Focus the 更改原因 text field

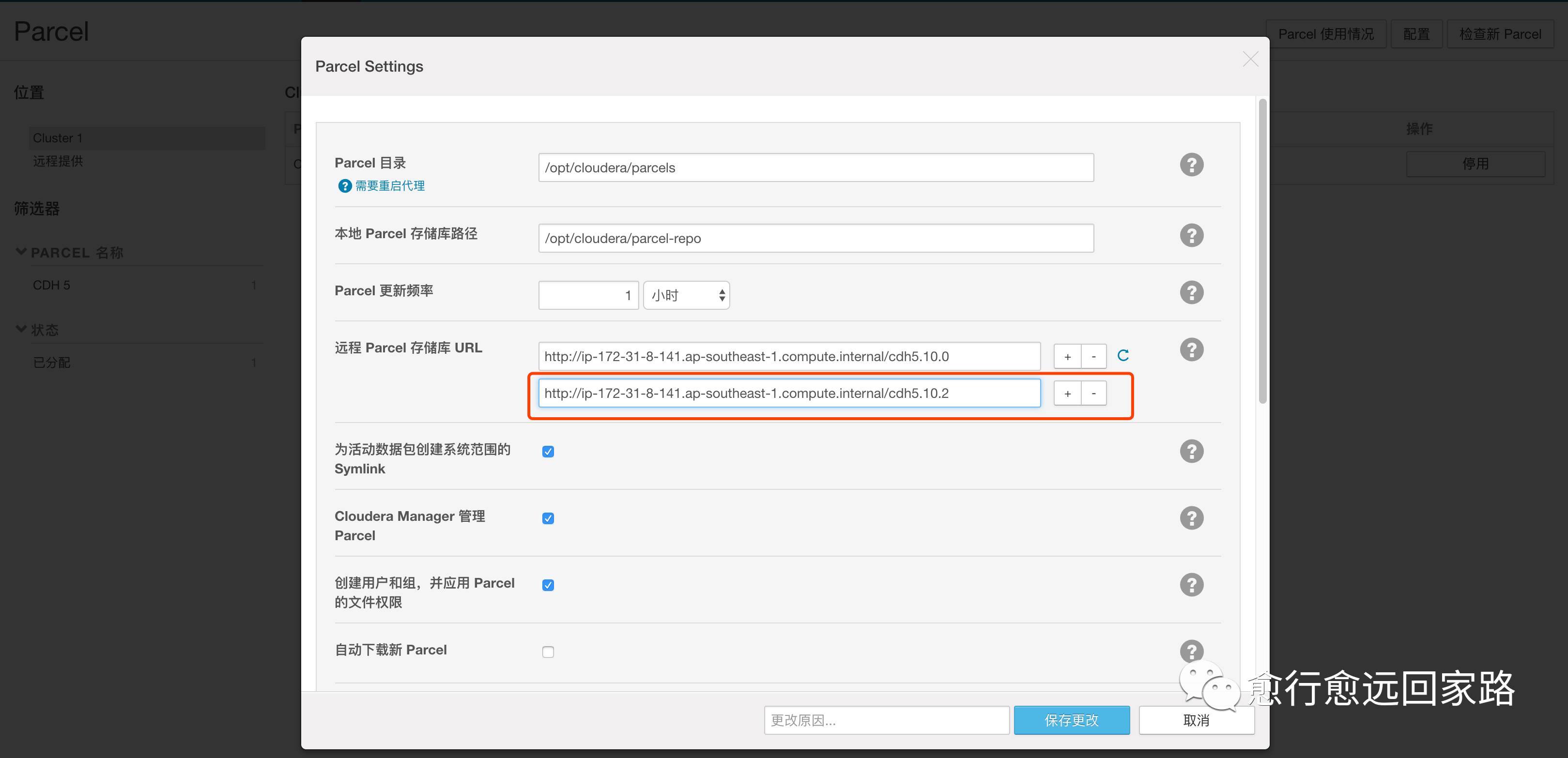pos(886,720)
